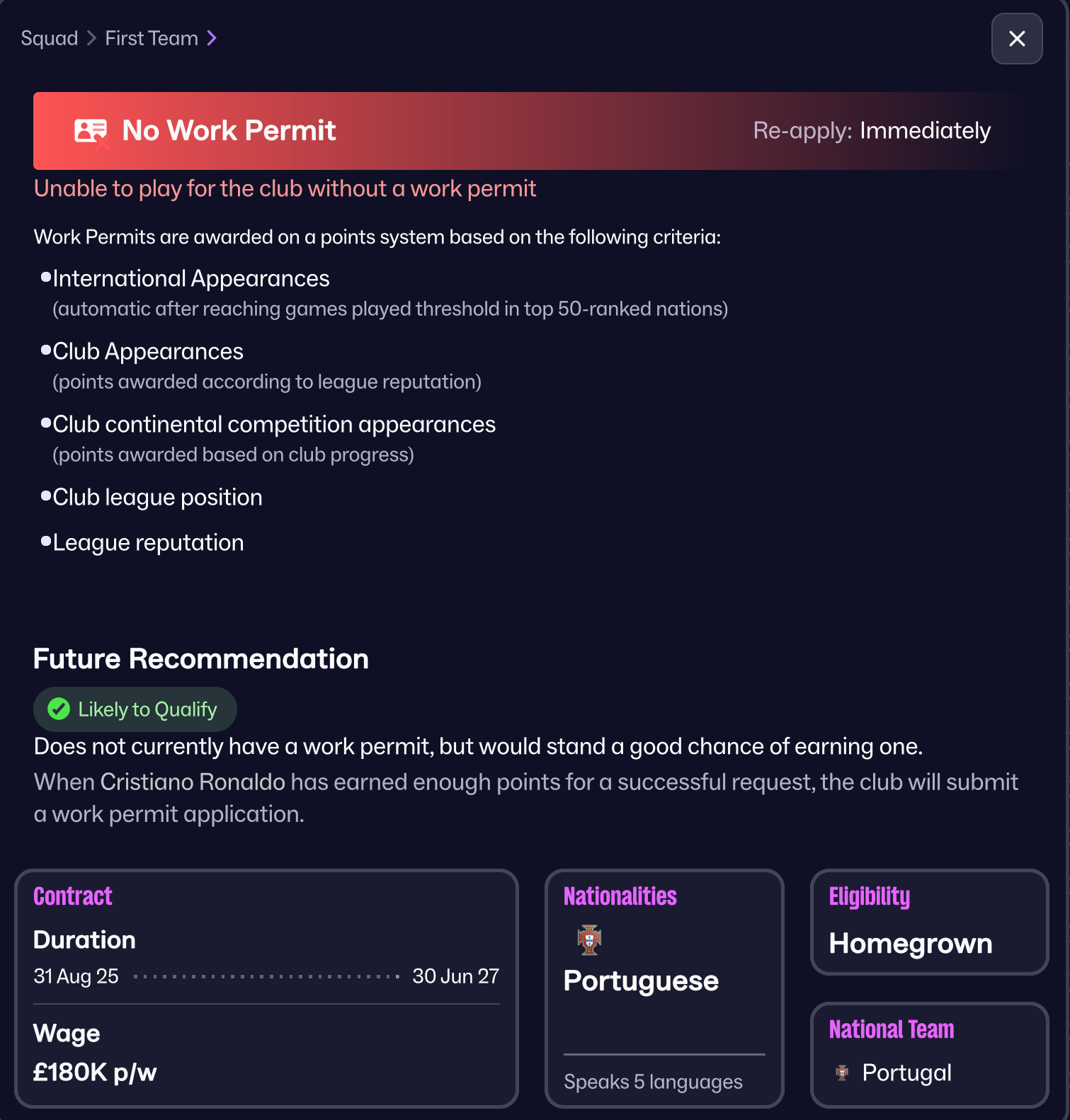The height and width of the screenshot is (1120, 1070).
Task: Click the Re-apply Immediately label
Action: (871, 131)
